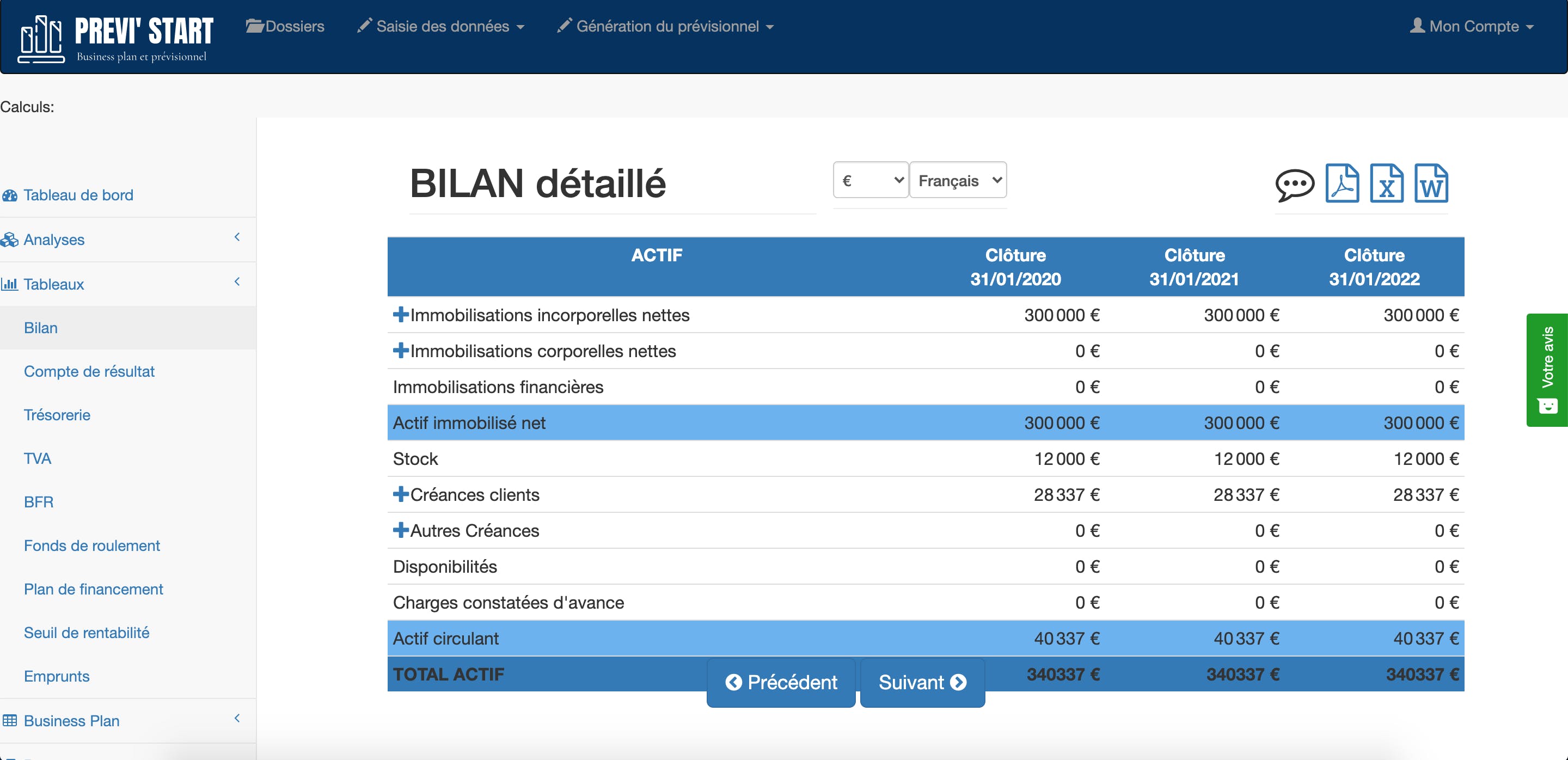Open Mon Compte account menu
Viewport: 1568px width, 760px height.
pos(1472,26)
